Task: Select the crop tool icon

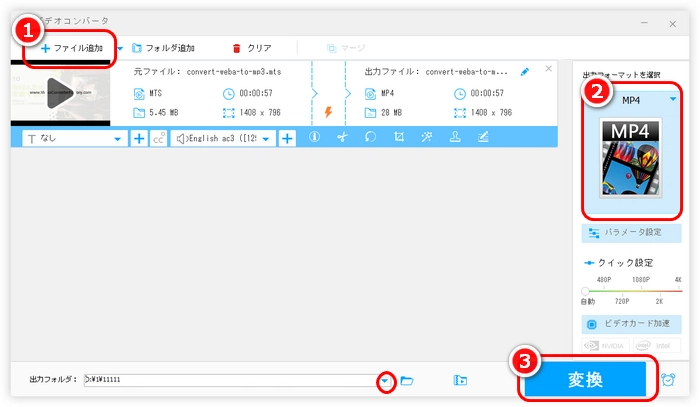Action: (398, 139)
